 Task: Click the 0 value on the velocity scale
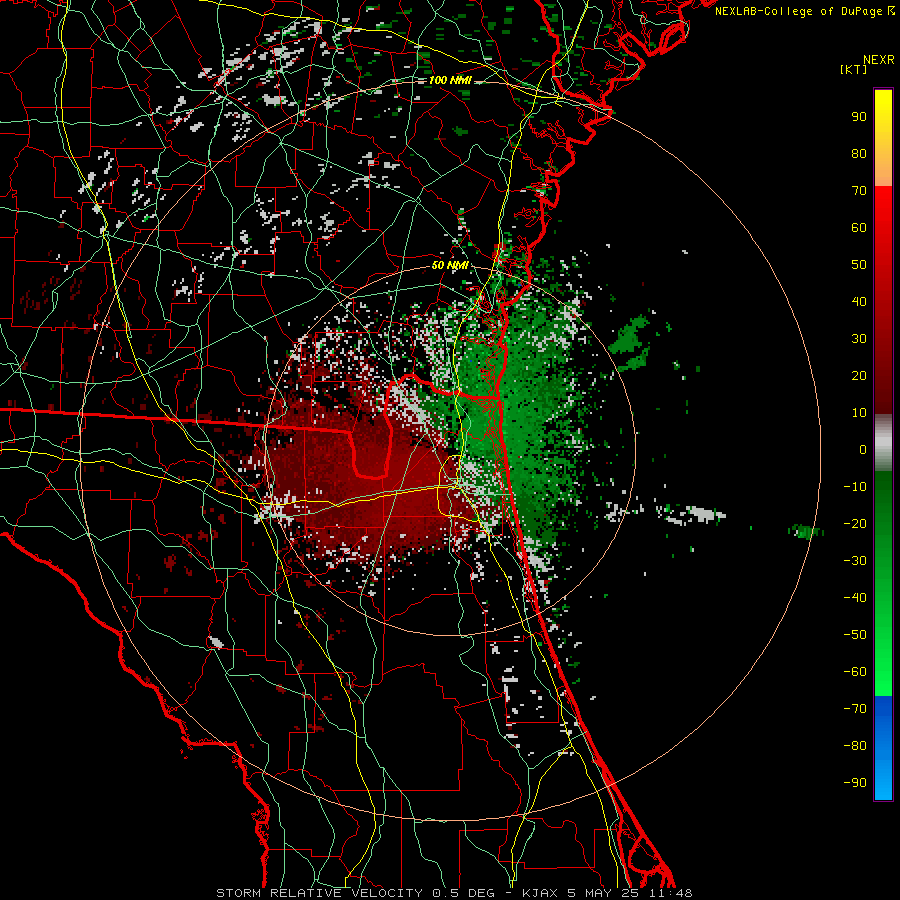tap(863, 449)
